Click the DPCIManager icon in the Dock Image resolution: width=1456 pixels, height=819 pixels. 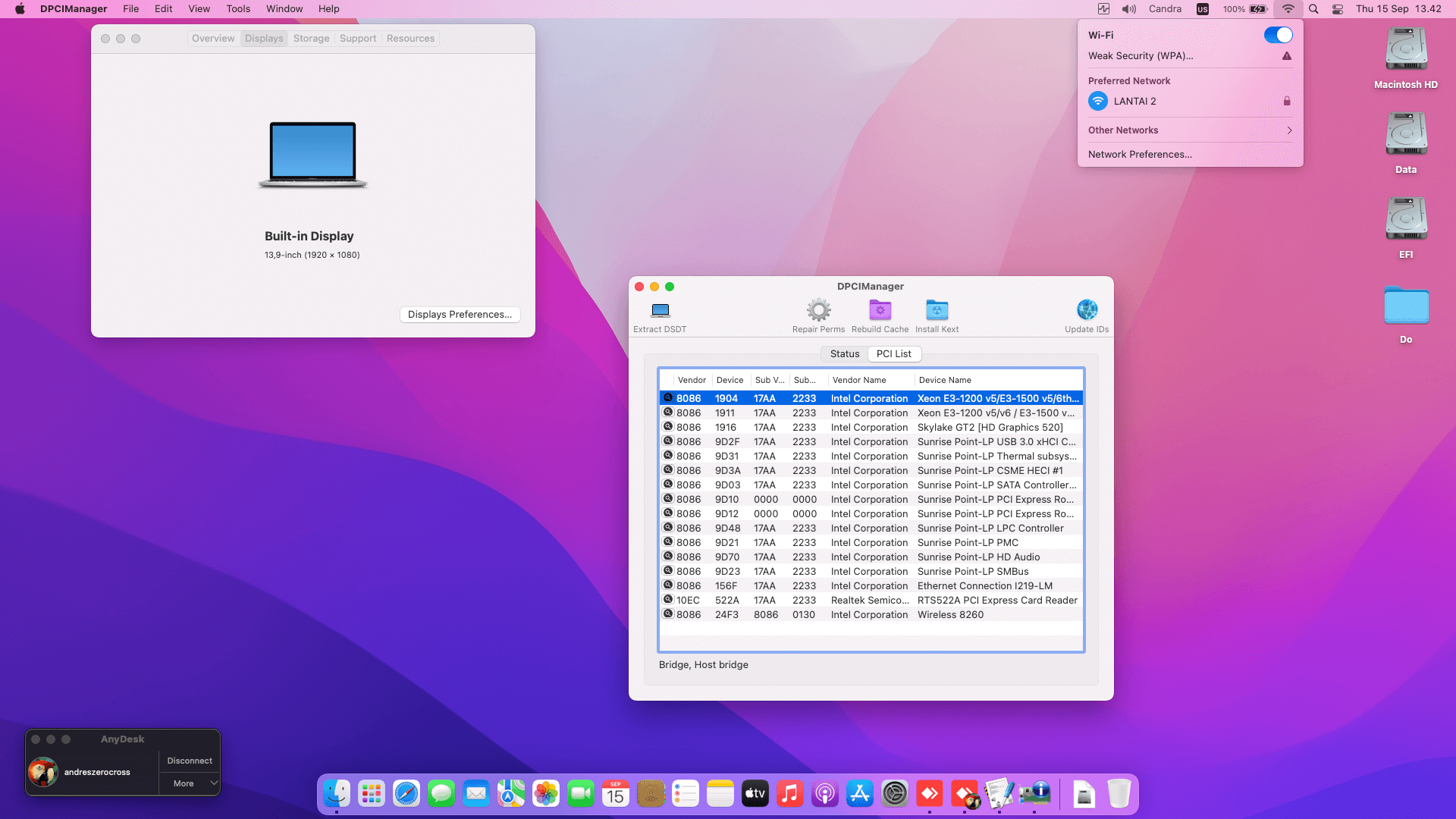tap(1034, 794)
